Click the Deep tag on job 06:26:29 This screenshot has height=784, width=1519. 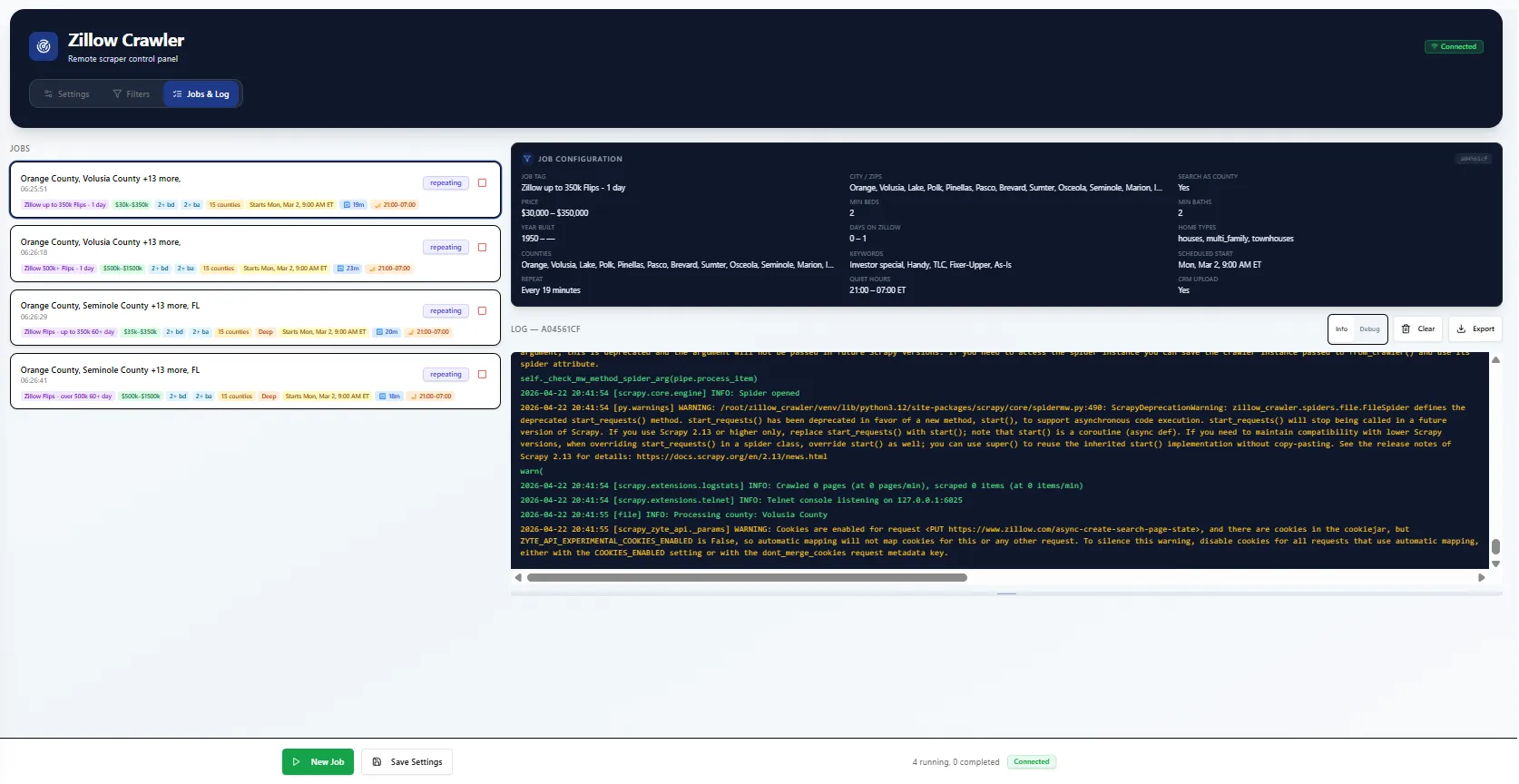click(x=266, y=332)
